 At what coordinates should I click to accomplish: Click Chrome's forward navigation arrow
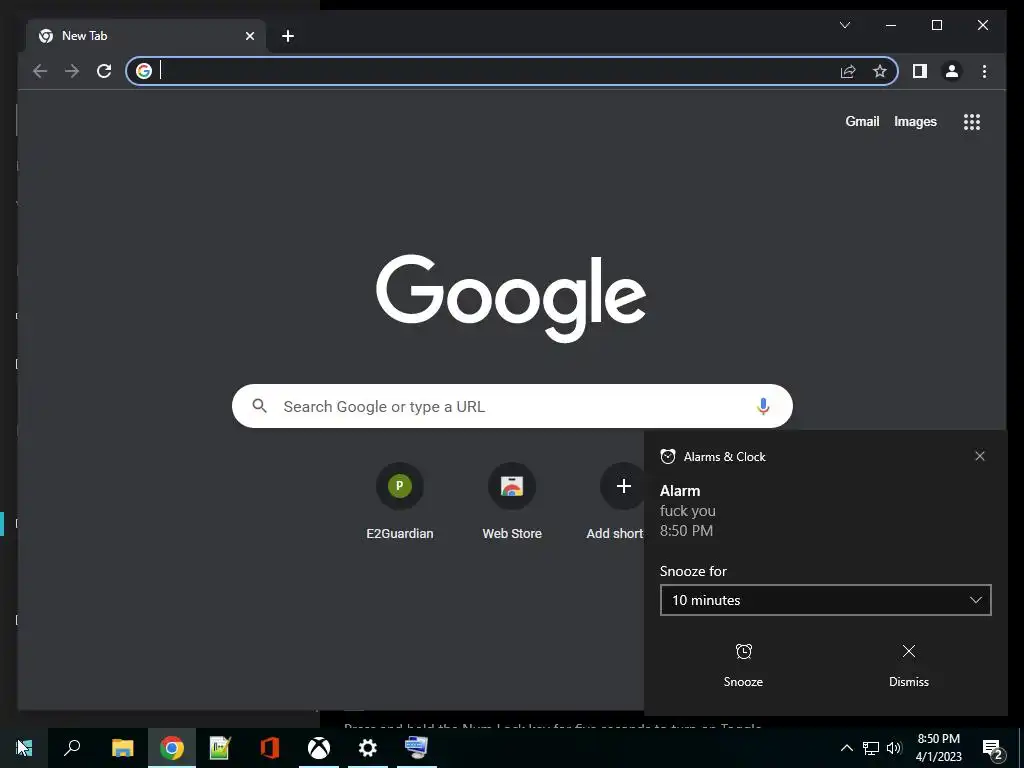point(72,71)
